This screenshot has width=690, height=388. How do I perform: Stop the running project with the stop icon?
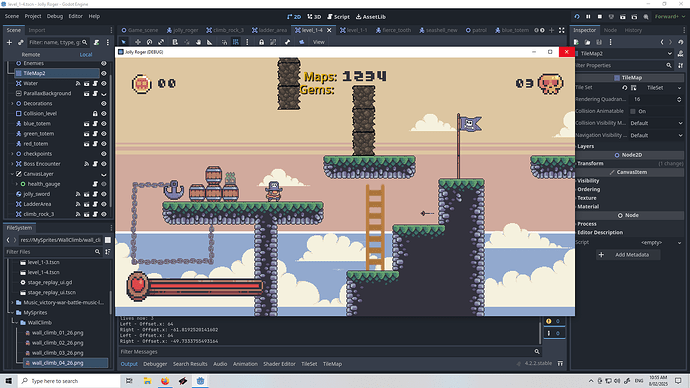[599, 17]
